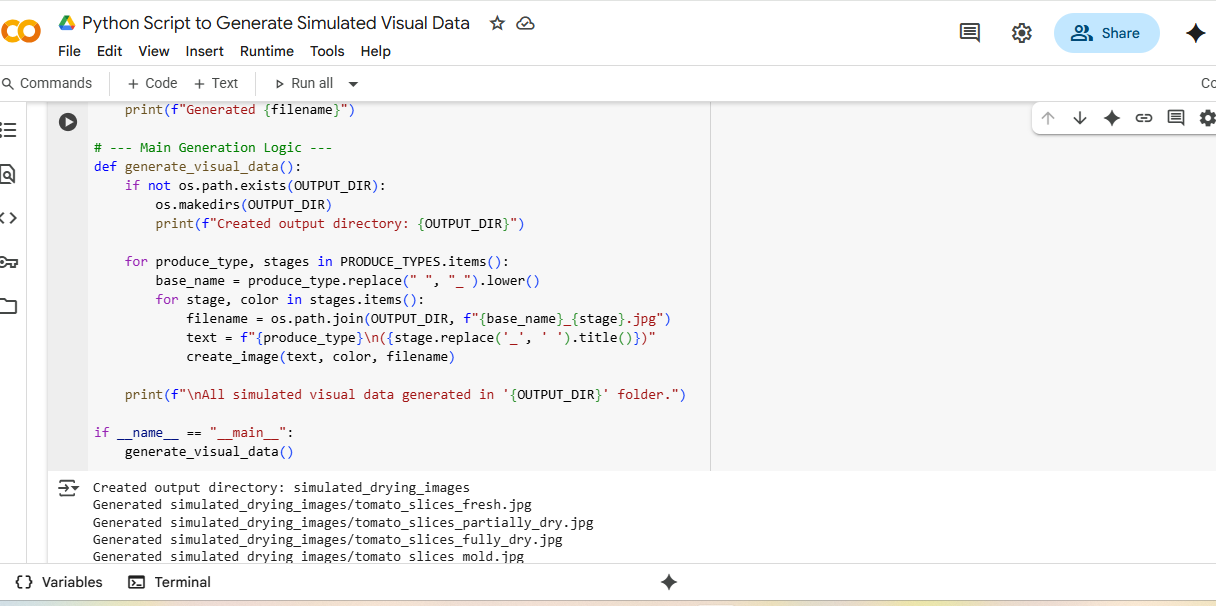Open the Commands search
The image size is (1216, 606).
point(47,83)
